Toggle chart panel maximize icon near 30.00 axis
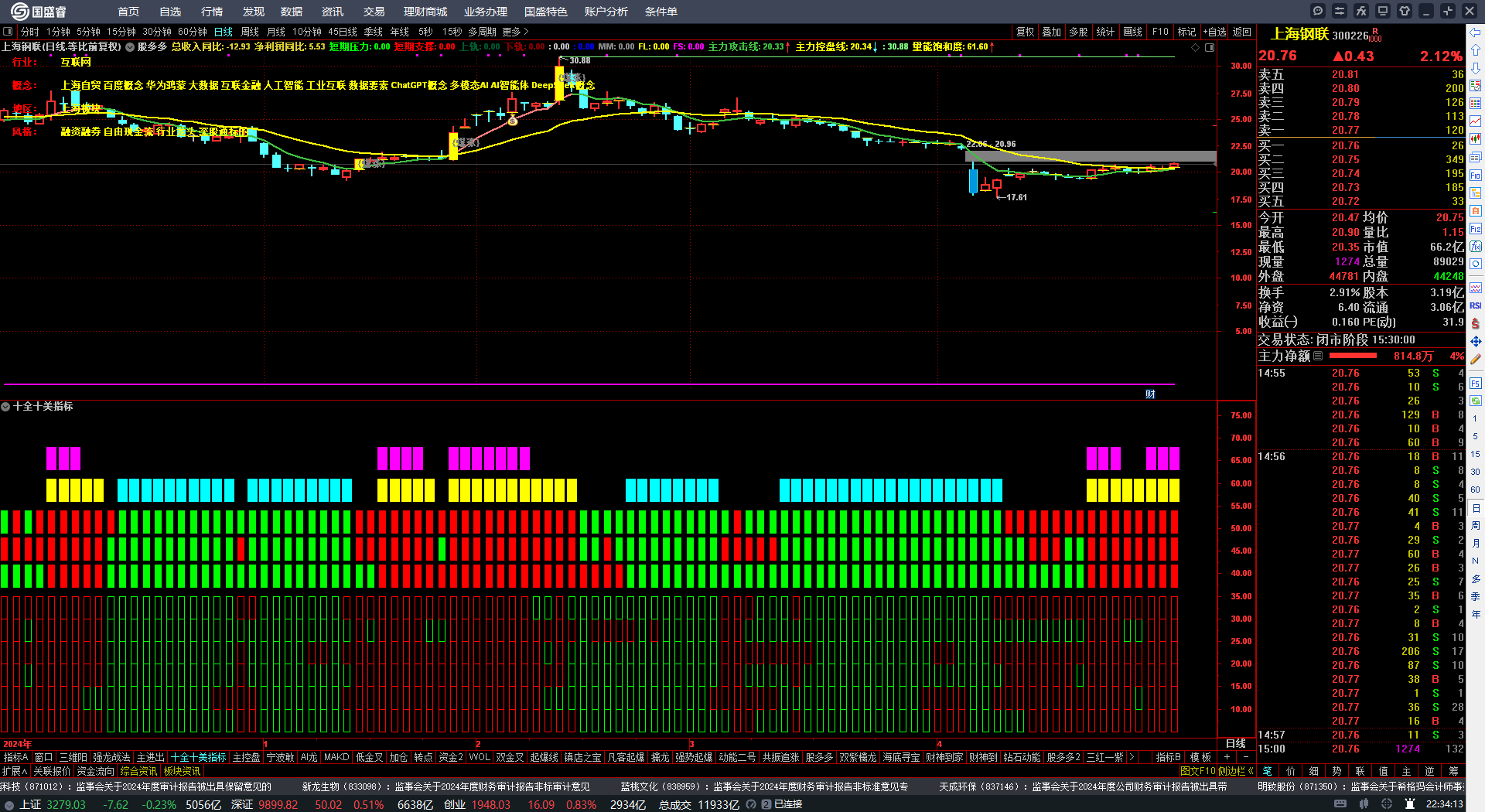 tap(1210, 47)
